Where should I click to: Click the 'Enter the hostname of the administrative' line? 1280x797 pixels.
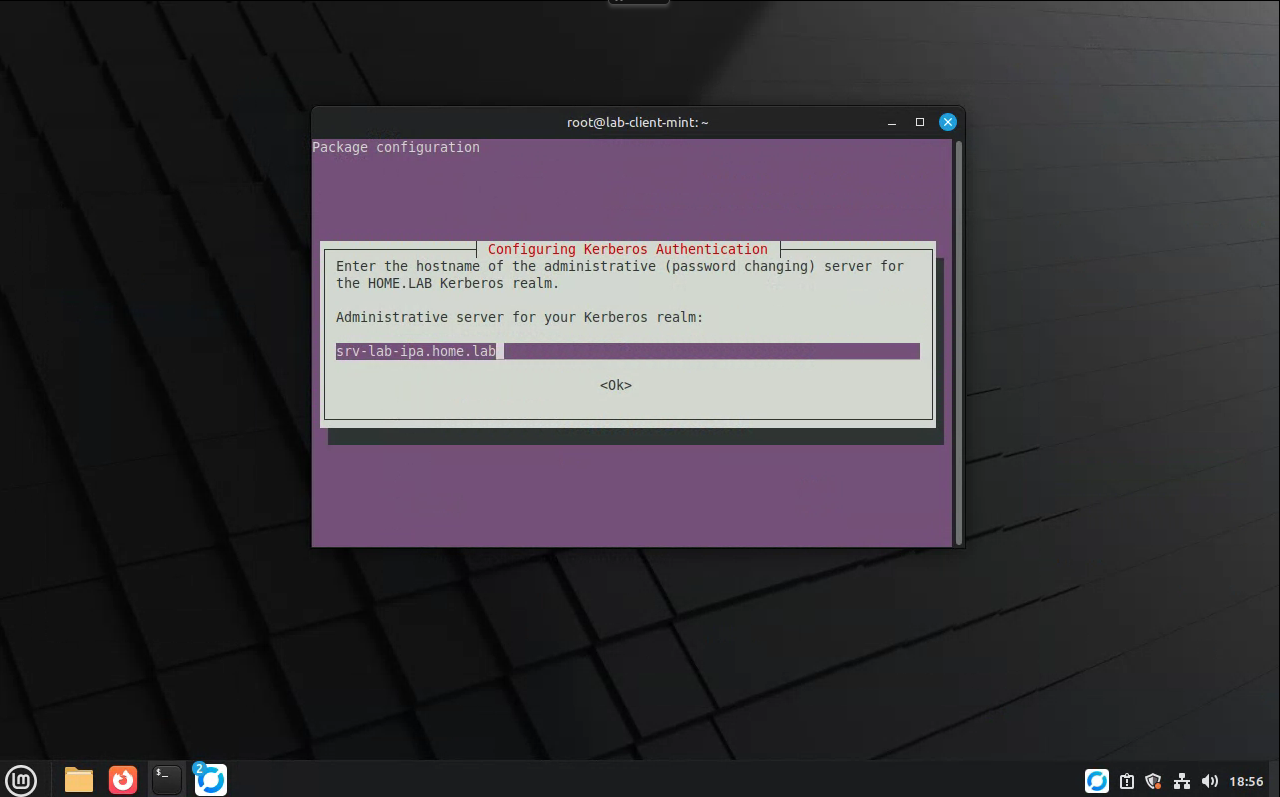(x=620, y=266)
